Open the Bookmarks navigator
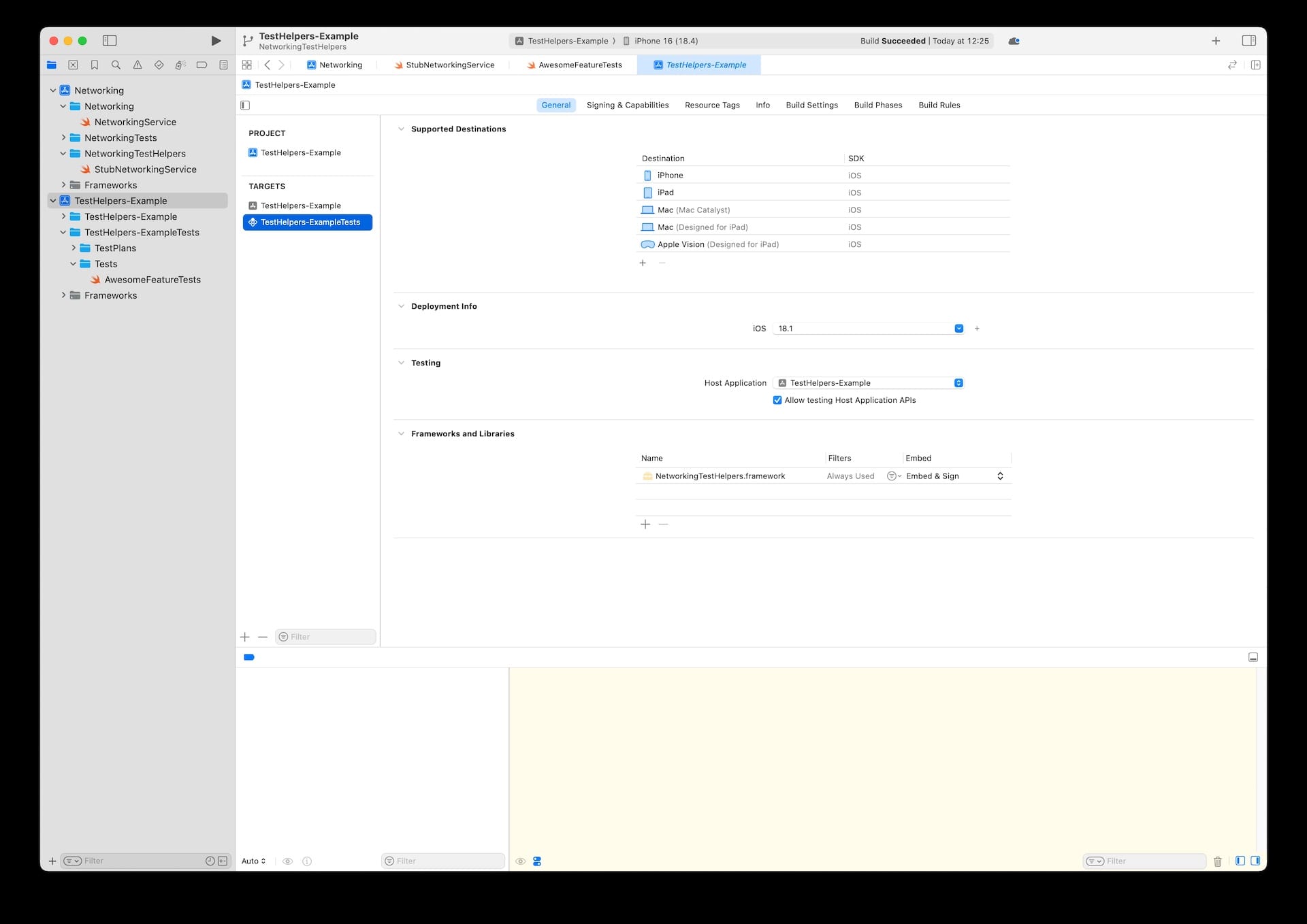 (95, 65)
